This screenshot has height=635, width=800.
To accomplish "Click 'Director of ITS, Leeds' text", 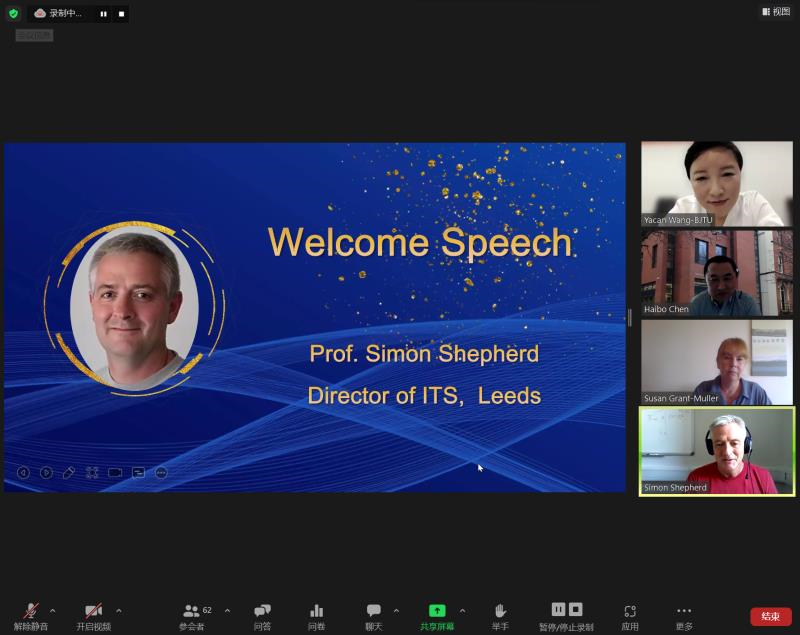I will point(424,396).
